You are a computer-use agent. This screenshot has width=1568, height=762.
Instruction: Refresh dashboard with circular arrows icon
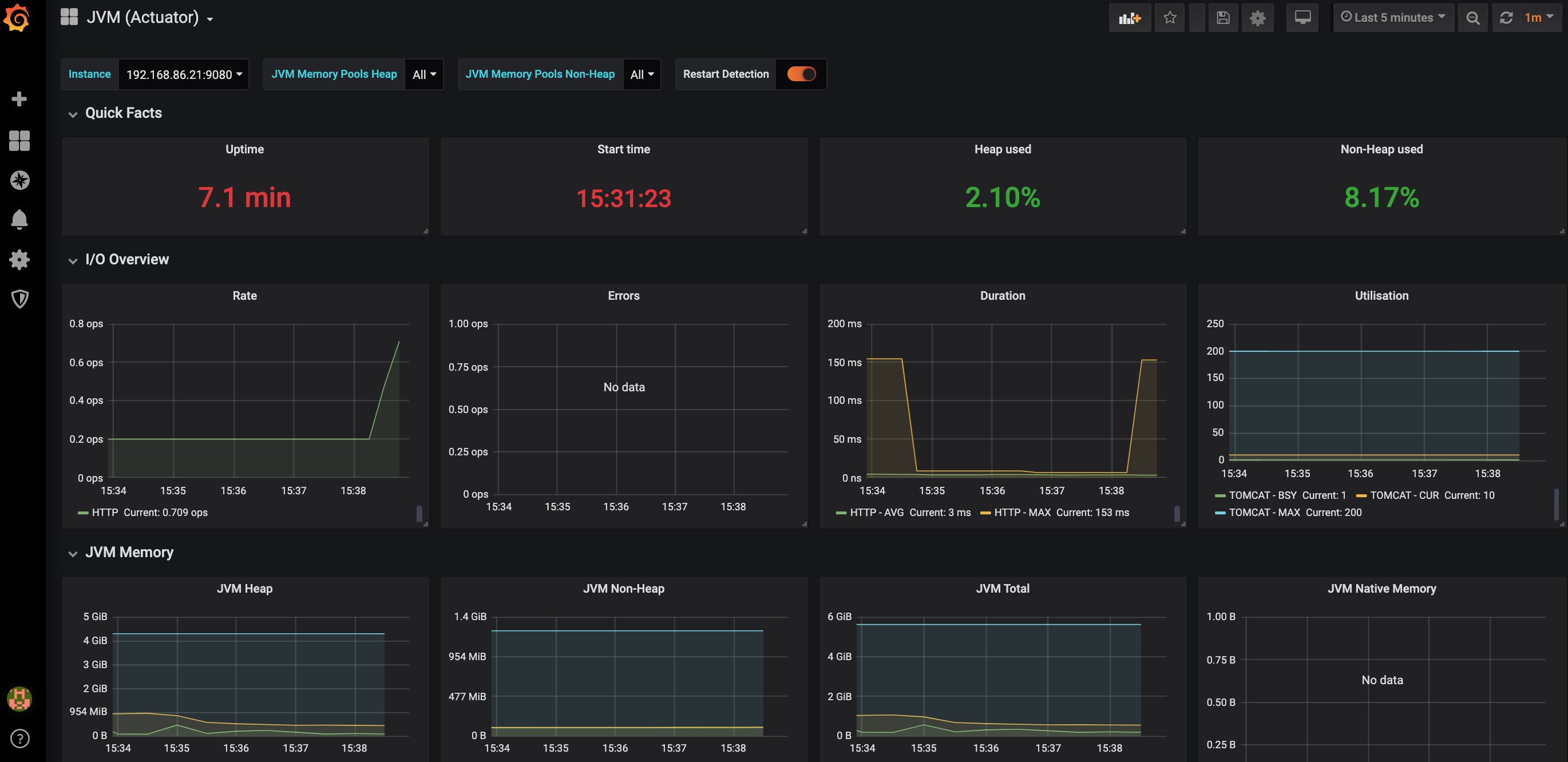point(1506,18)
